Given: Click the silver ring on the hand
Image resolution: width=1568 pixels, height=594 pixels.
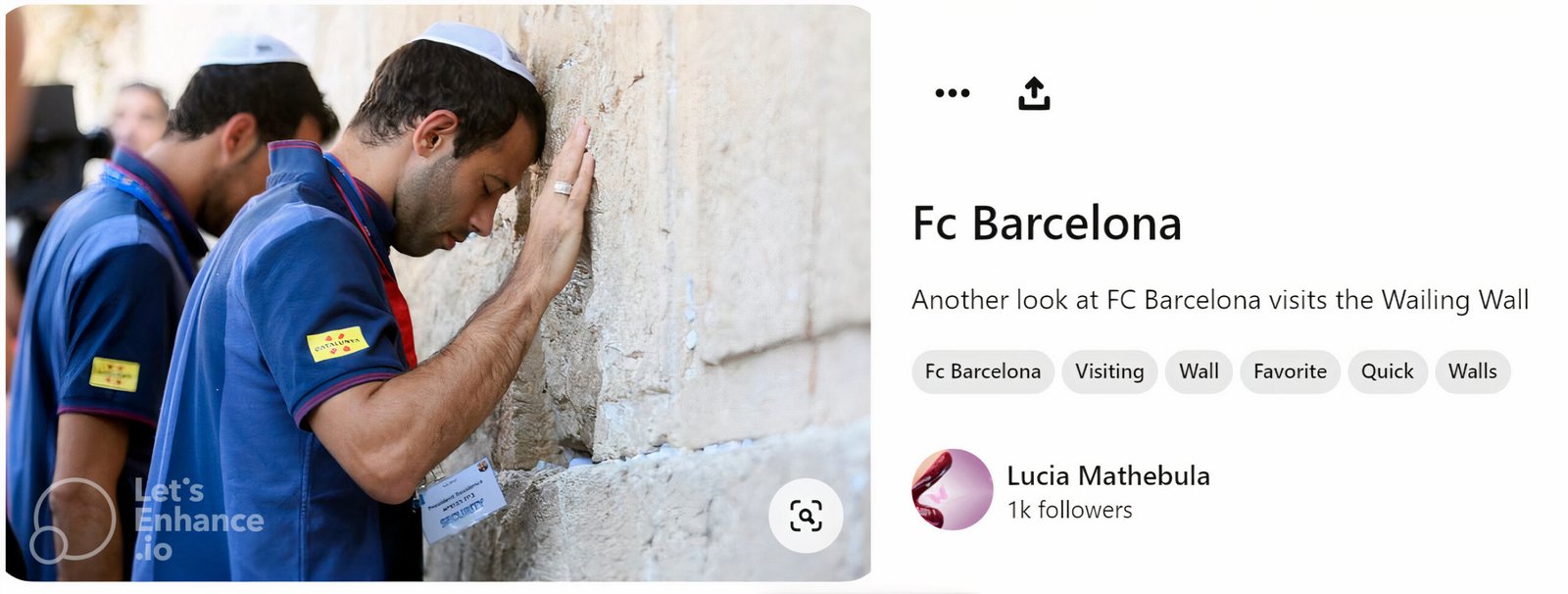Looking at the screenshot, I should pos(563,188).
